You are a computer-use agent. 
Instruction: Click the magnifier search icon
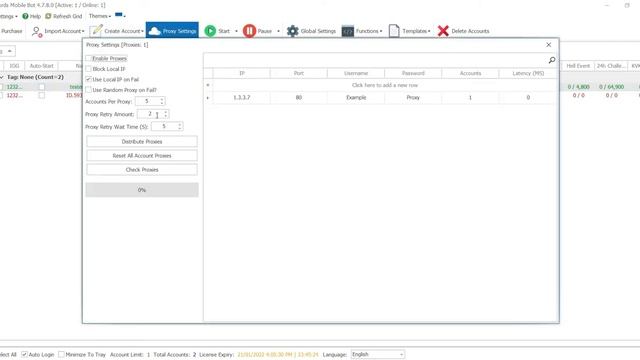552,60
